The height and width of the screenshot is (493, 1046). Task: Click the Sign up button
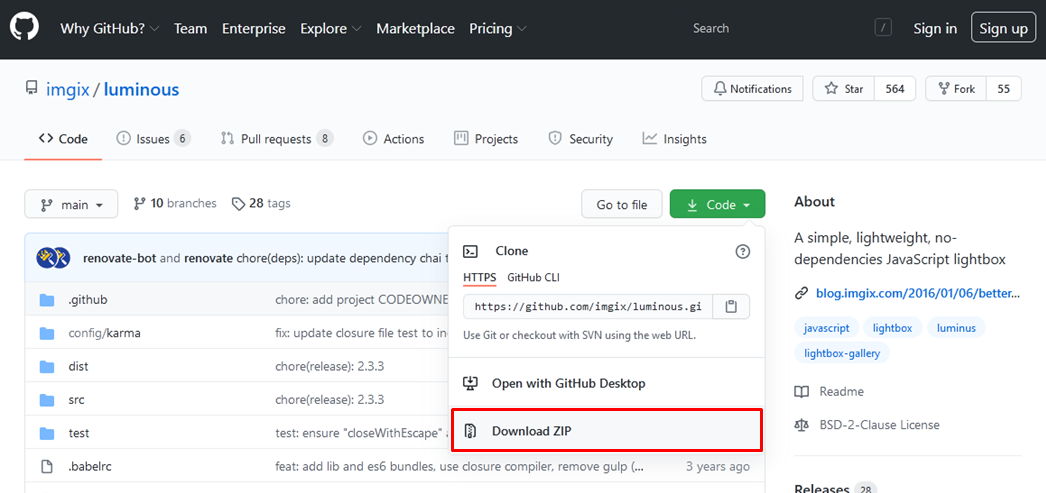point(1004,28)
